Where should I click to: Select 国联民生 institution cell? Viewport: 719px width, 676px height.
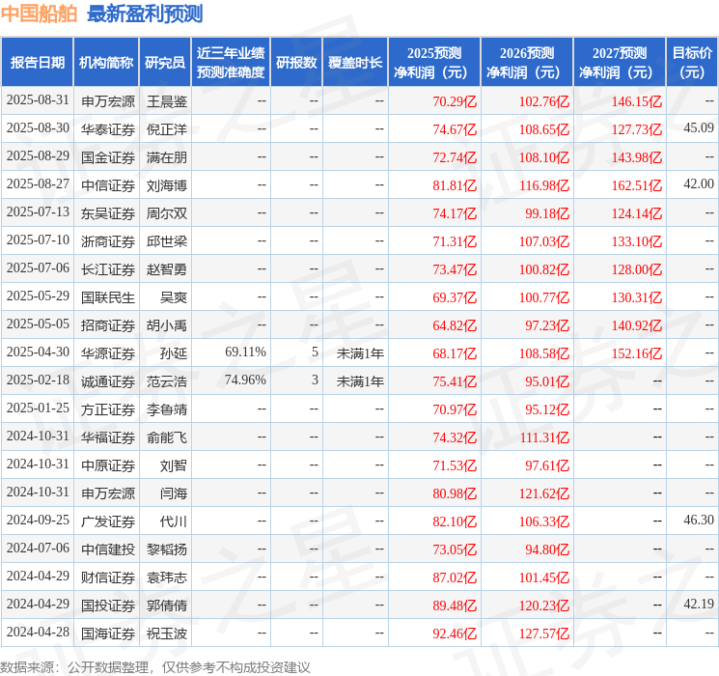click(108, 298)
